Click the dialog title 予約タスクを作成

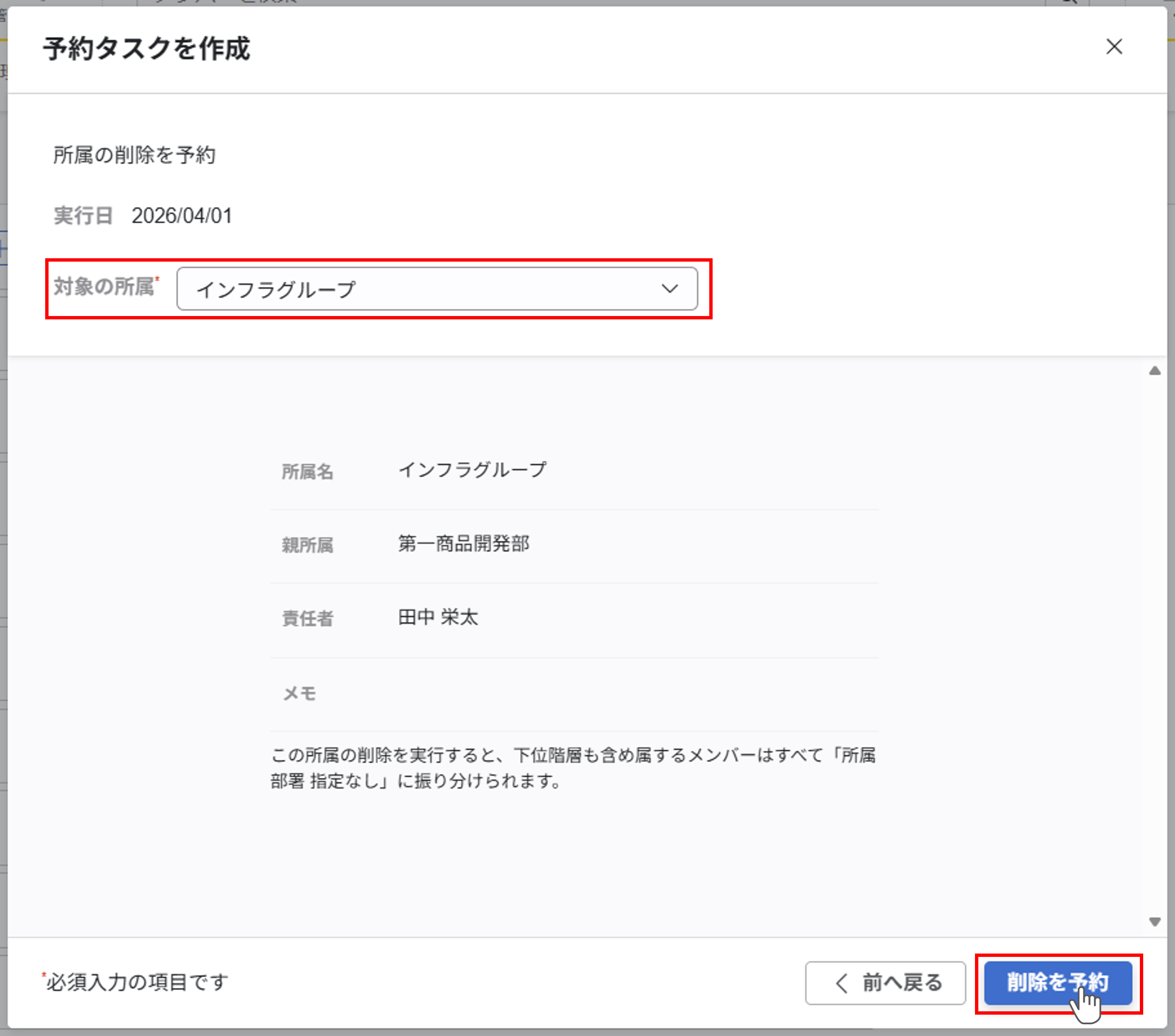click(x=146, y=48)
